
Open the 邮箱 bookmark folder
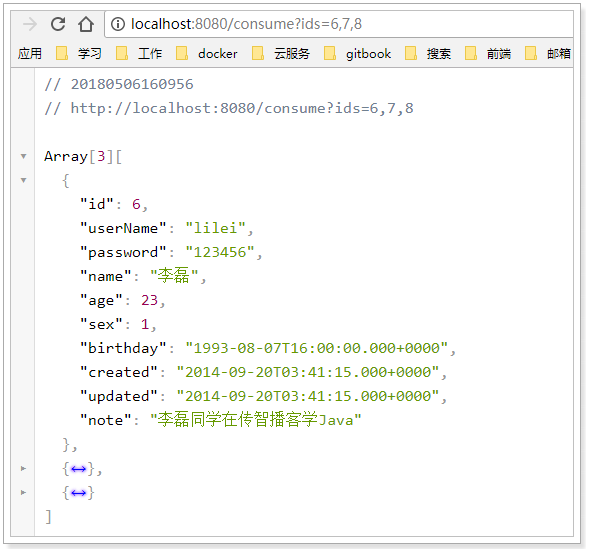pos(548,53)
